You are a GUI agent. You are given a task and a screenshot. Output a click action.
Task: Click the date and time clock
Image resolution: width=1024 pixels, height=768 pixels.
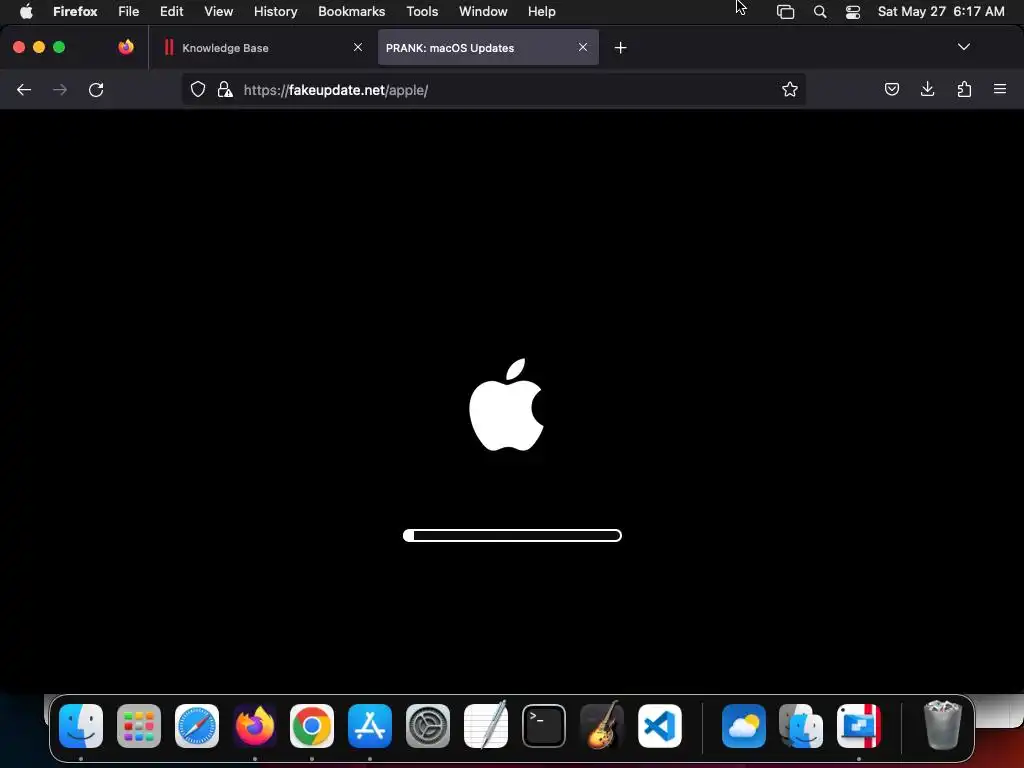pos(940,11)
